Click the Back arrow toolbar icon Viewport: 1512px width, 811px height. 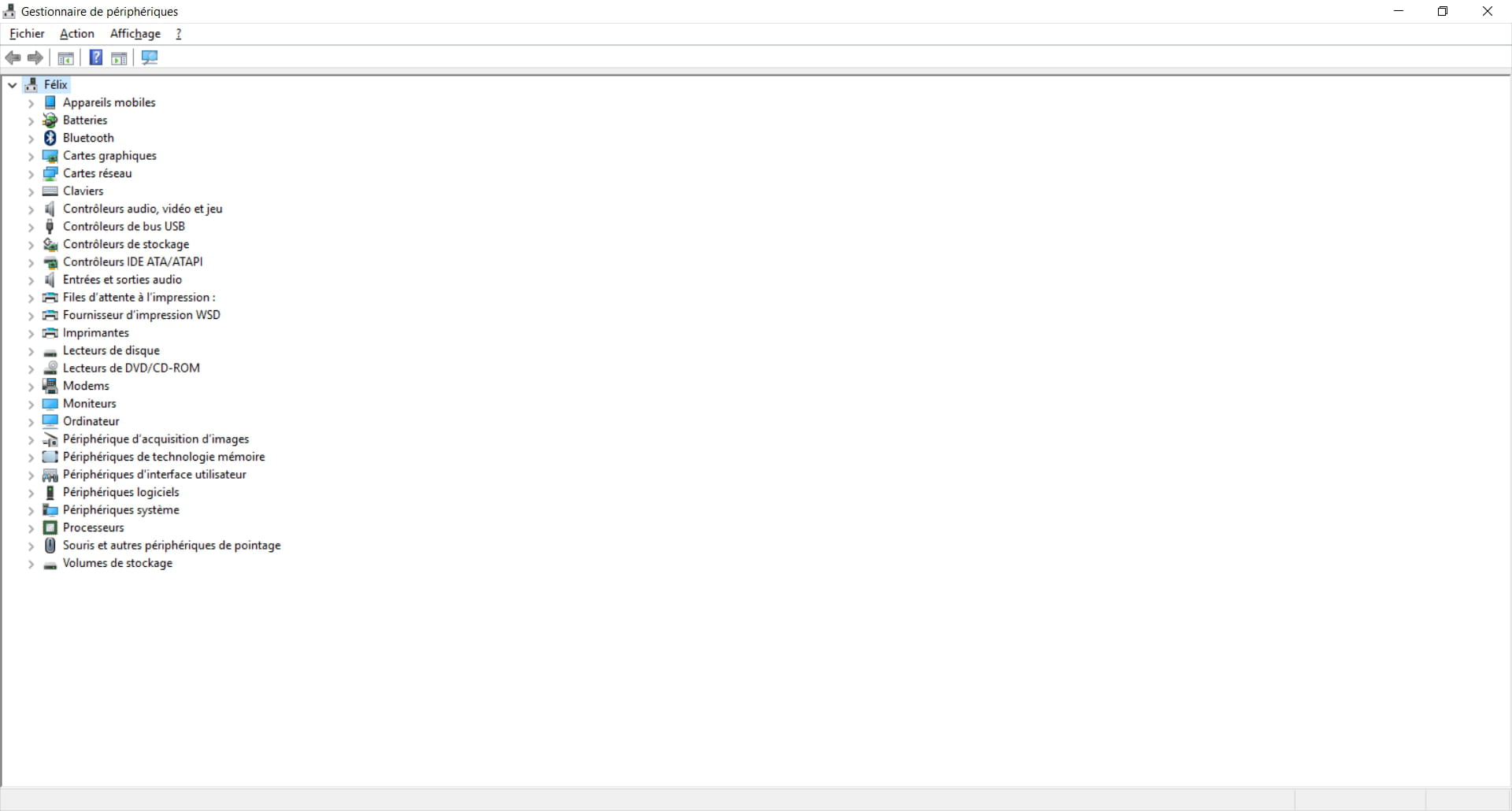click(13, 57)
